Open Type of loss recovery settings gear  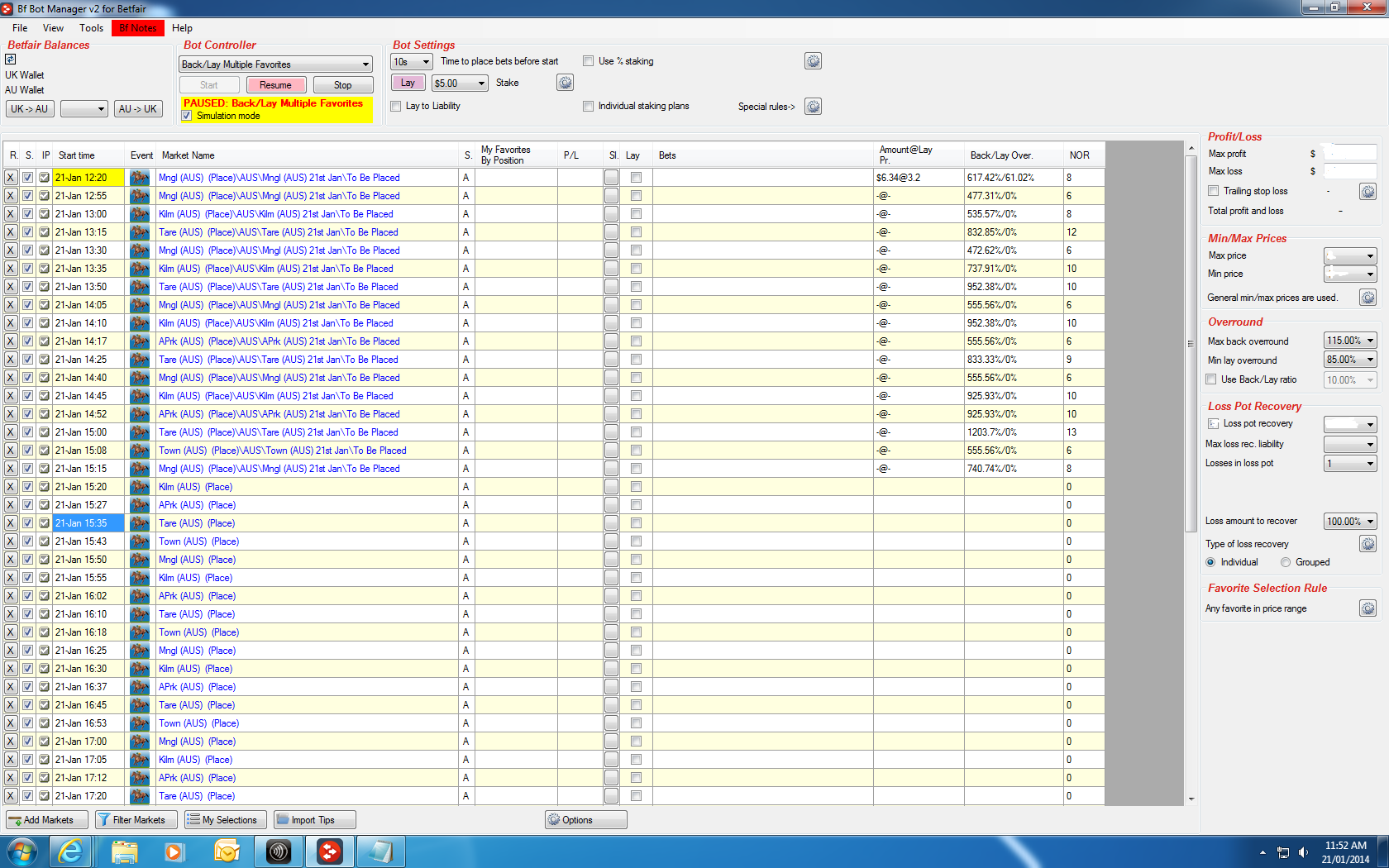pyautogui.click(x=1368, y=544)
